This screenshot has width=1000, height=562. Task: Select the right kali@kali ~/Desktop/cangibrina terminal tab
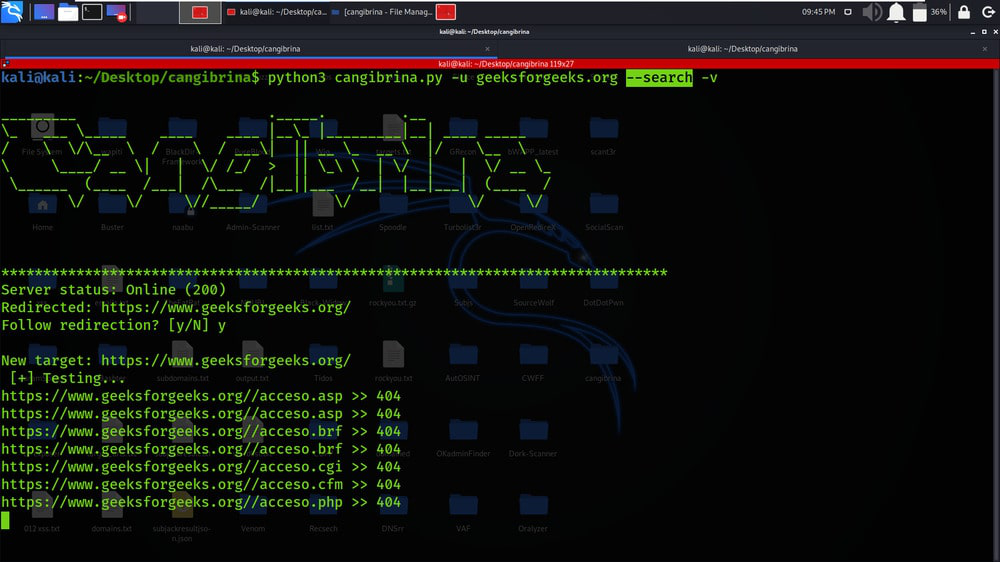click(742, 48)
